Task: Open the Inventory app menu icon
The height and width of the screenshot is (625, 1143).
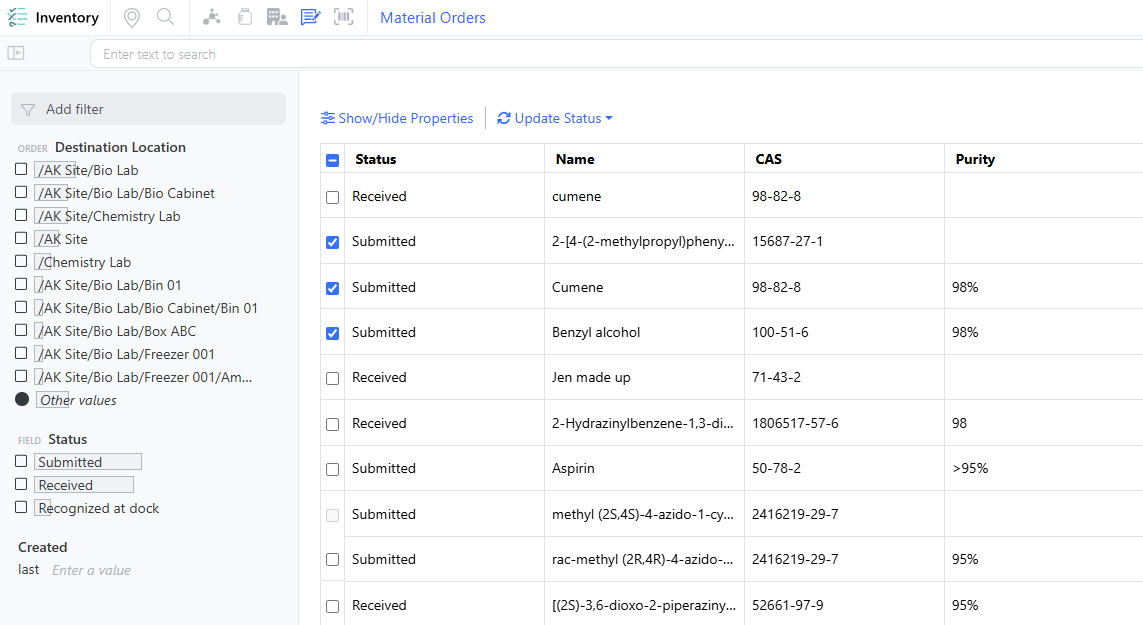Action: [x=17, y=18]
